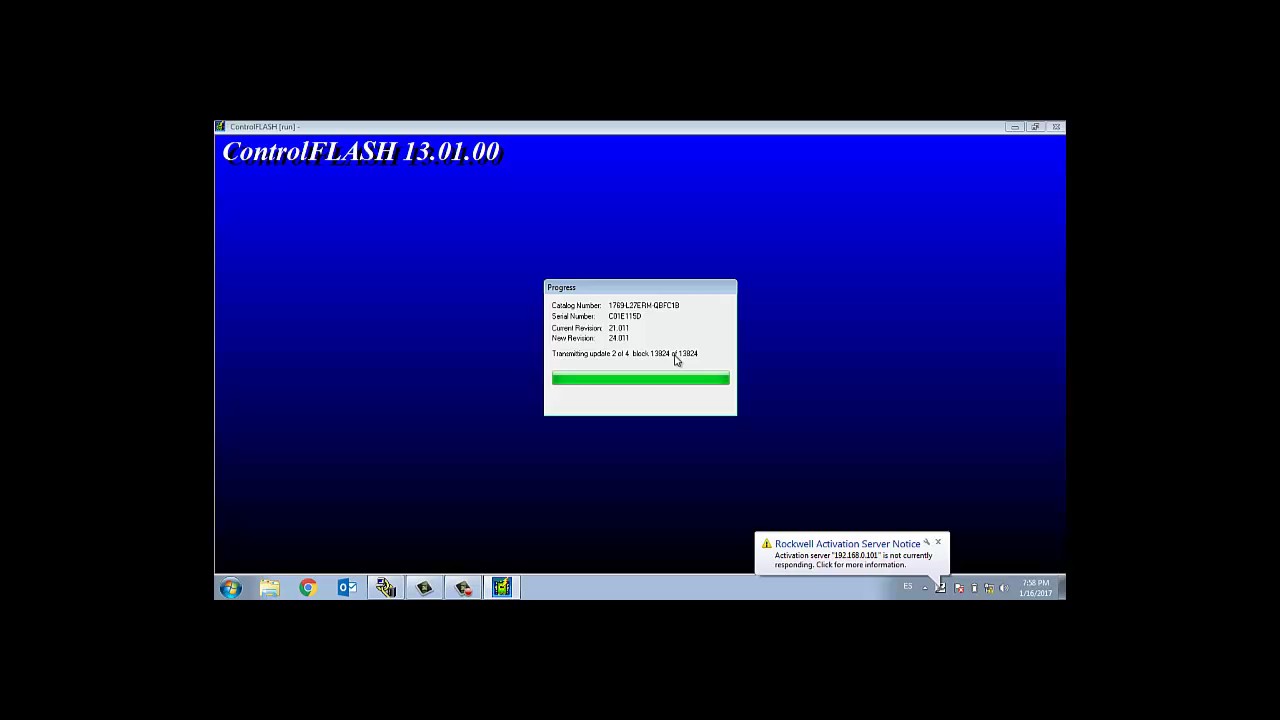The image size is (1280, 720).
Task: Click the Catalog Number label
Action: (x=576, y=305)
